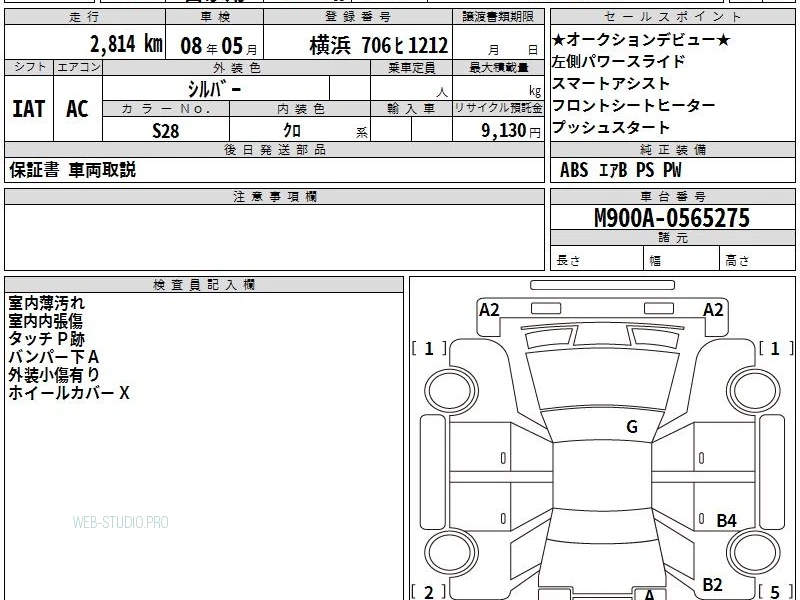Click the 車台番号 header
This screenshot has width=800, height=600.
tap(672, 197)
